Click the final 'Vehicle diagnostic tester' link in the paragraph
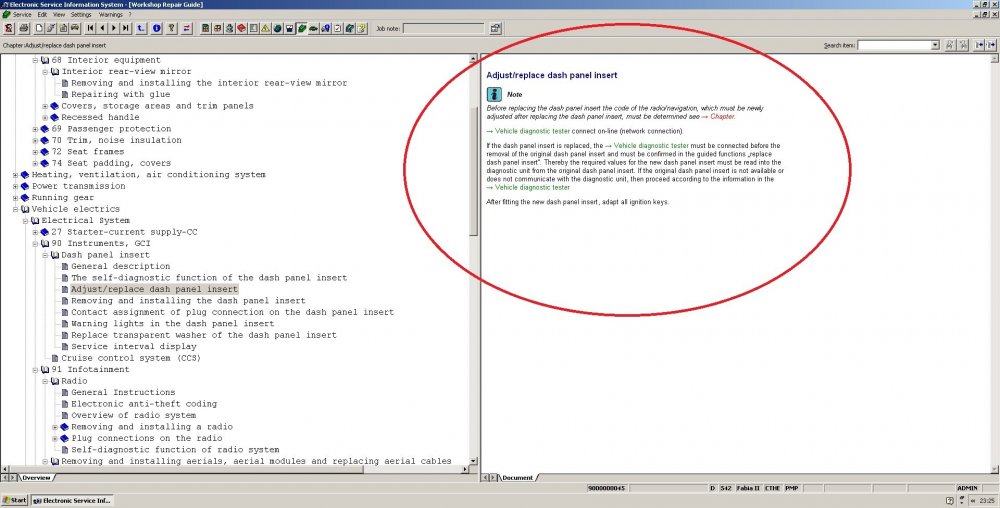 533,187
